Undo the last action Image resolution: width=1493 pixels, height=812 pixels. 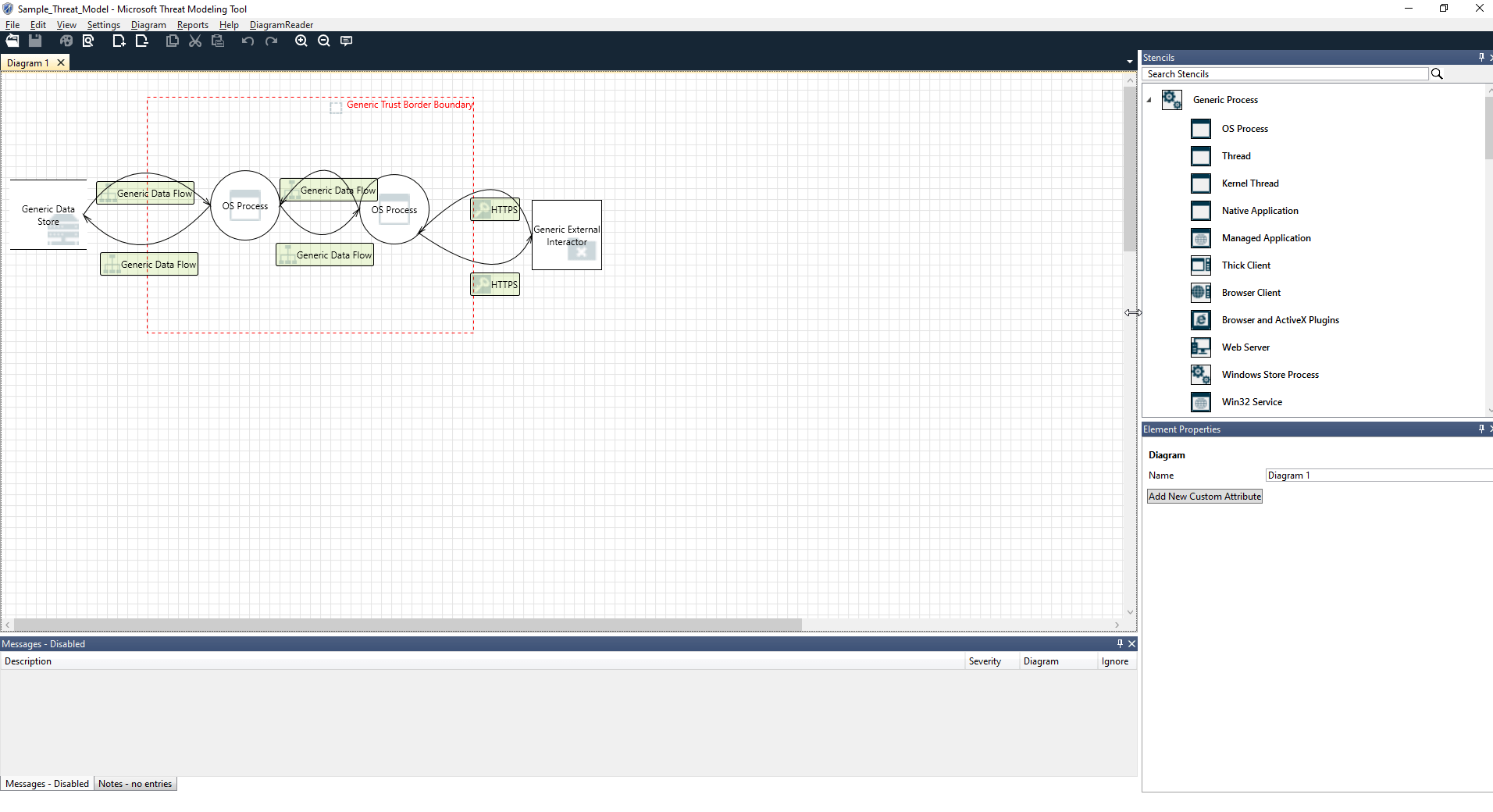248,41
